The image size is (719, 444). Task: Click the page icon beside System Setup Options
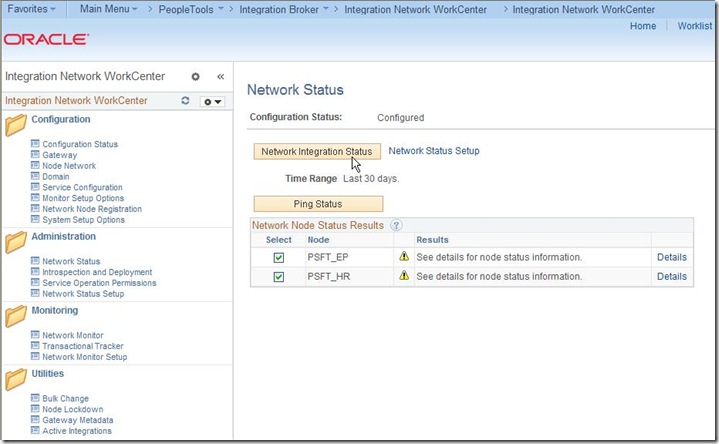tap(35, 219)
